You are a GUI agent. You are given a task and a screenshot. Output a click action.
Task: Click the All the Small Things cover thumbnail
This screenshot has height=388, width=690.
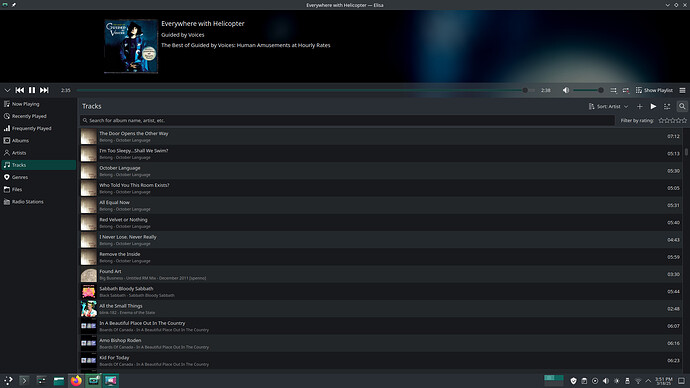pyautogui.click(x=88, y=309)
